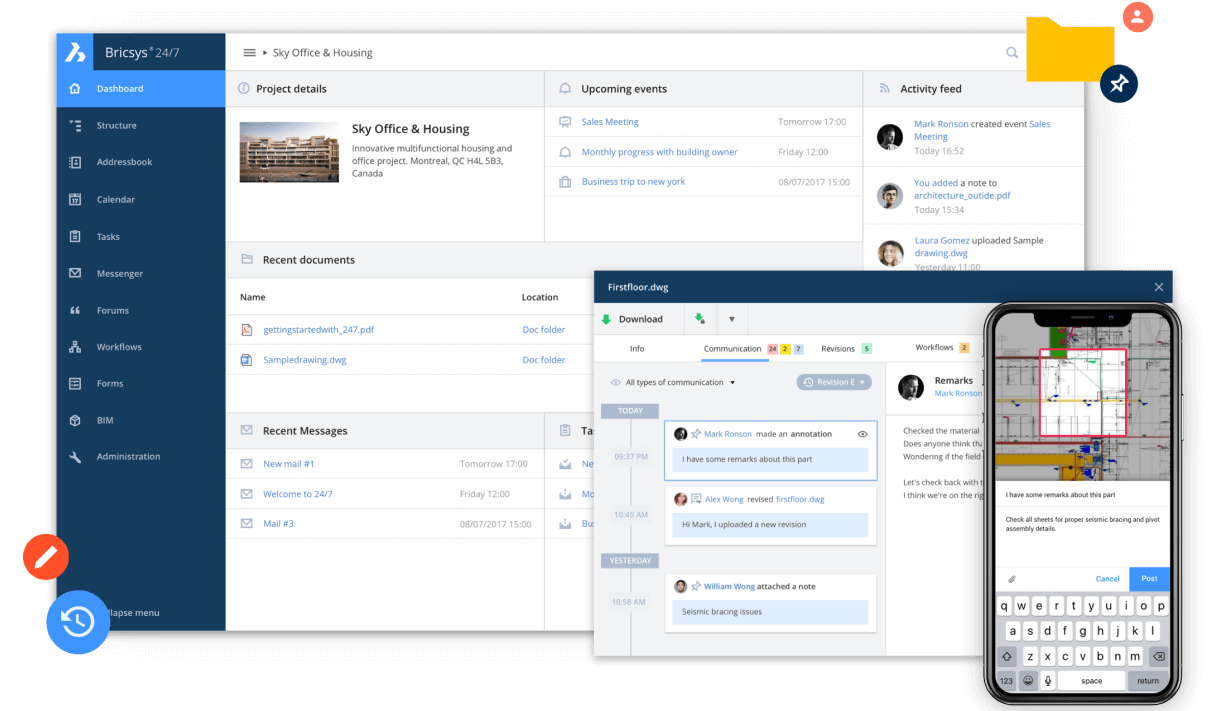Click the presentation icon beside Sales Meeting event

click(x=565, y=122)
